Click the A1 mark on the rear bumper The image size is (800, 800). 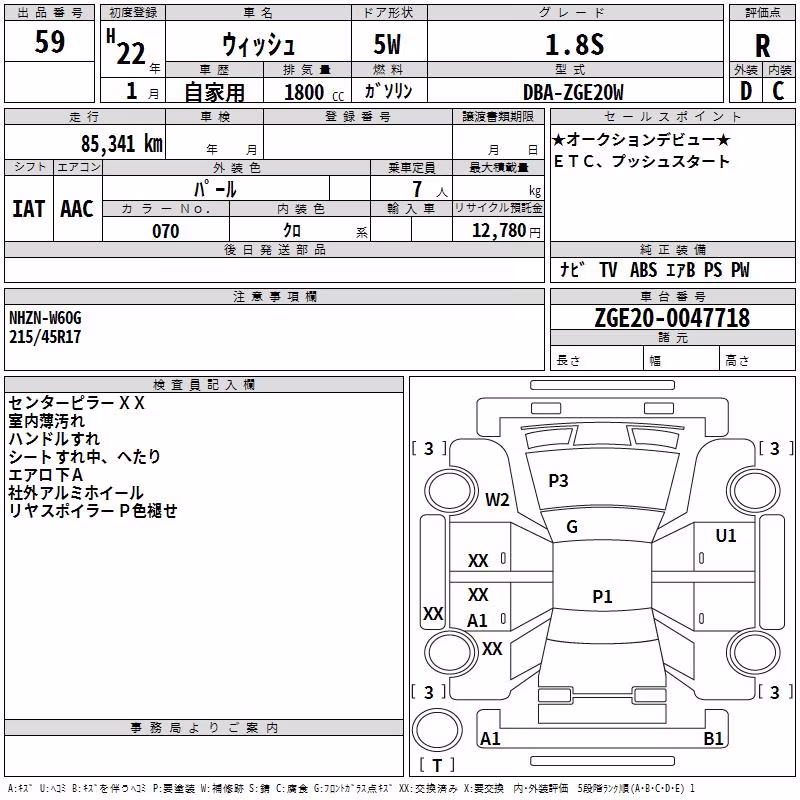490,738
